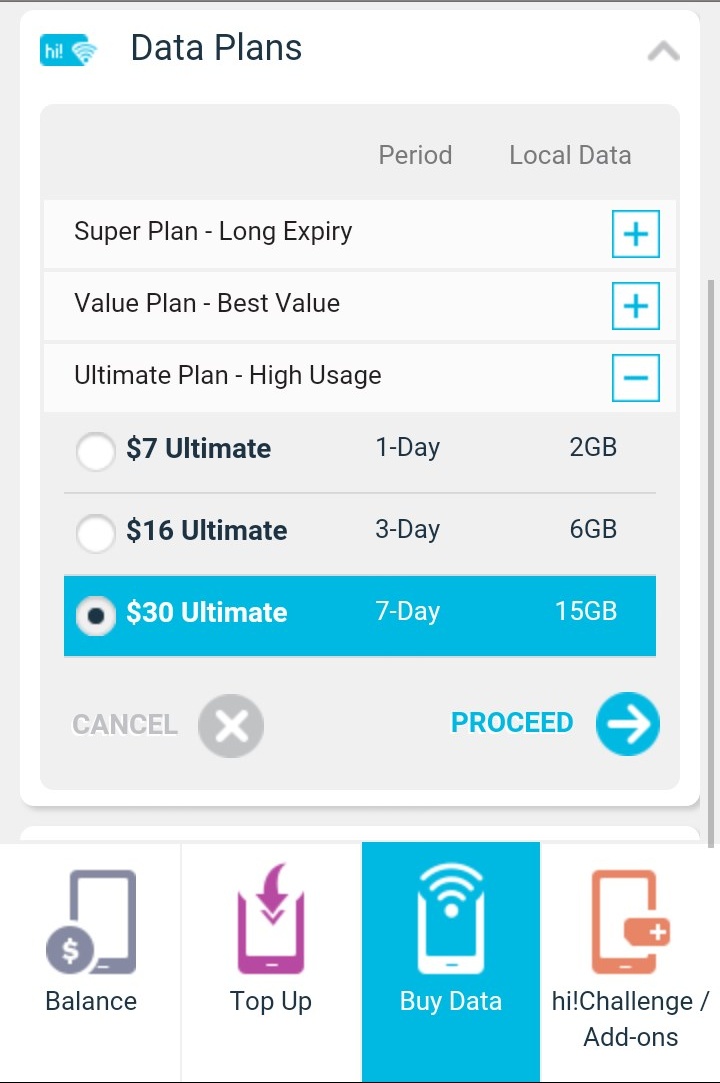Collapse the Ultimate Plan section
Viewport: 720px width, 1083px height.
click(x=636, y=378)
